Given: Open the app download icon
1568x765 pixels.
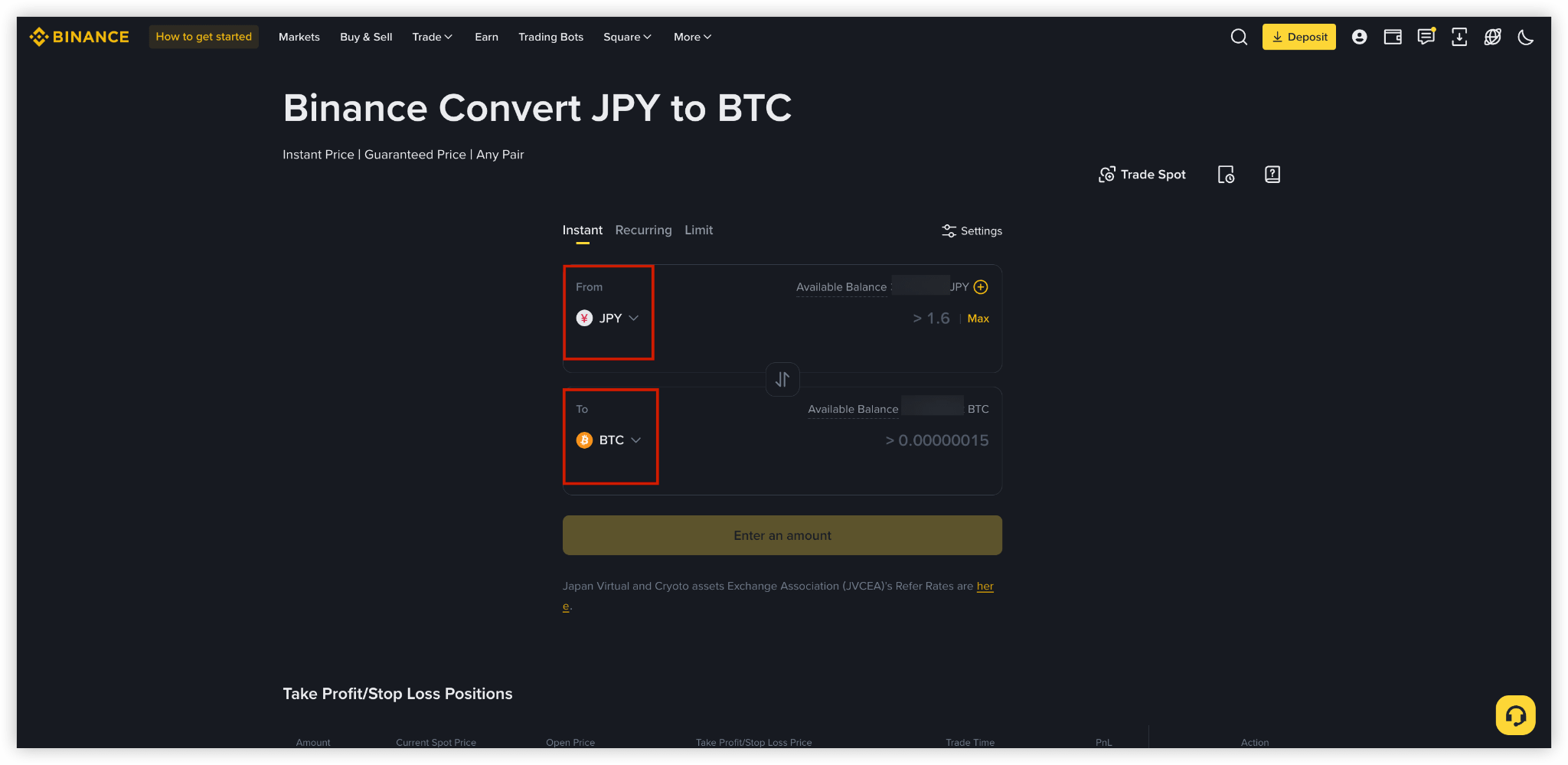Looking at the screenshot, I should (x=1459, y=37).
